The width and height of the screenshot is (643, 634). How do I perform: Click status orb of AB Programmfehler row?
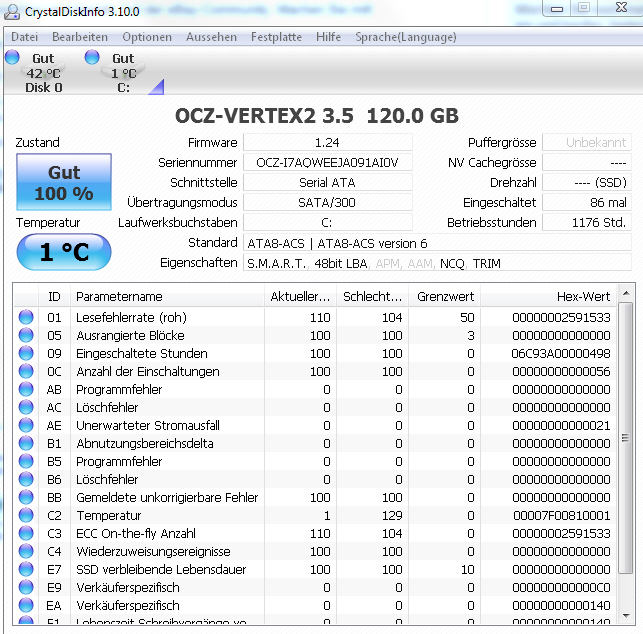pos(26,389)
